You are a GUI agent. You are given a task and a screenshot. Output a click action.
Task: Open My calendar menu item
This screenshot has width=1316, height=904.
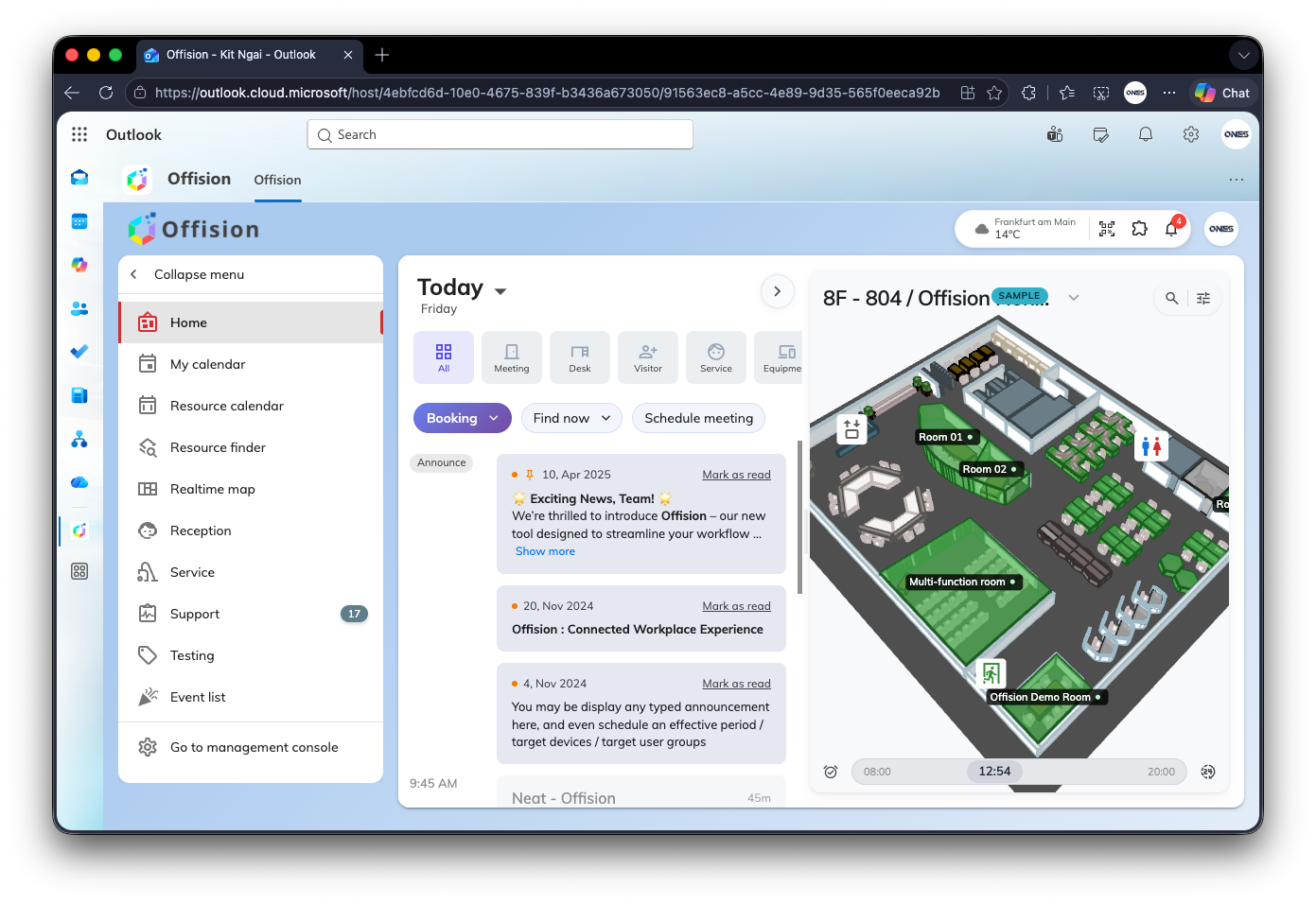tap(251, 364)
